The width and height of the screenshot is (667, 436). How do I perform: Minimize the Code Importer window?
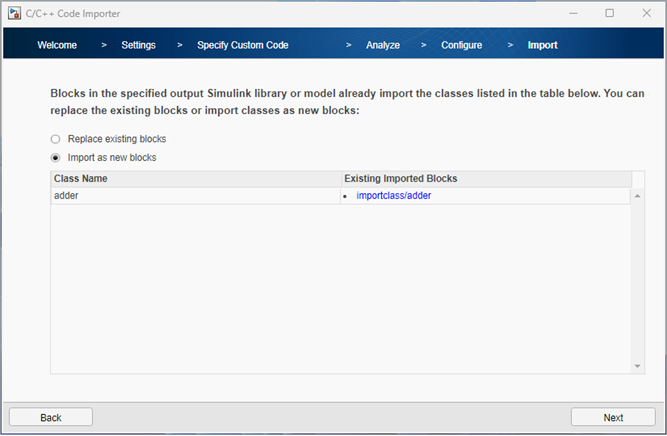tap(573, 13)
